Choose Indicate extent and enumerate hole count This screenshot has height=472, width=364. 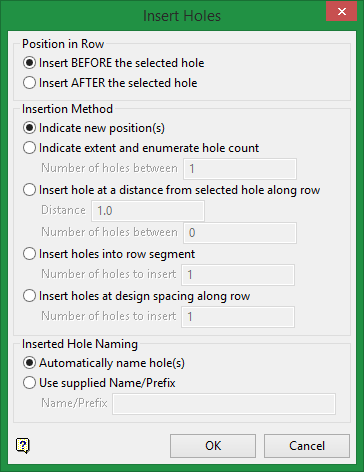click(141, 148)
